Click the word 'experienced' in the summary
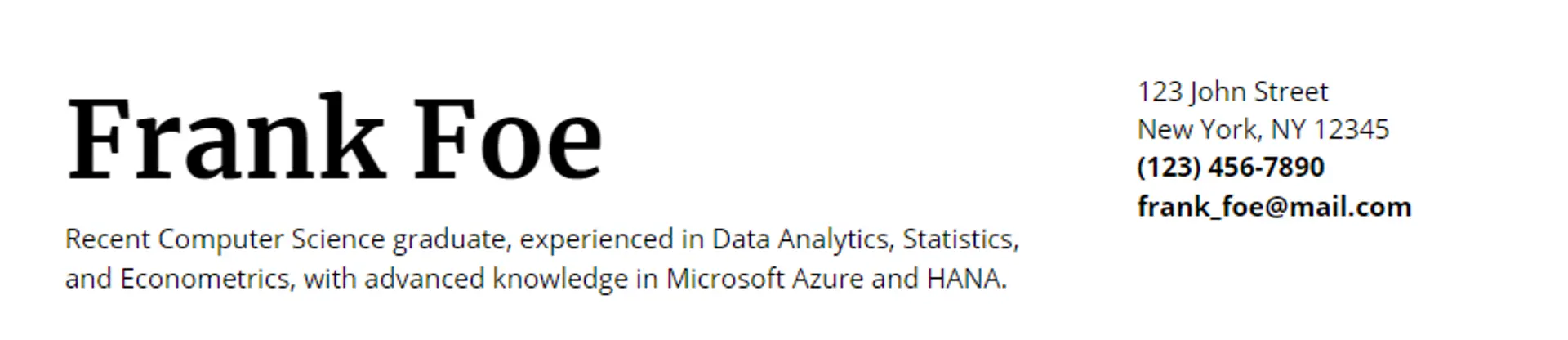 pos(596,239)
